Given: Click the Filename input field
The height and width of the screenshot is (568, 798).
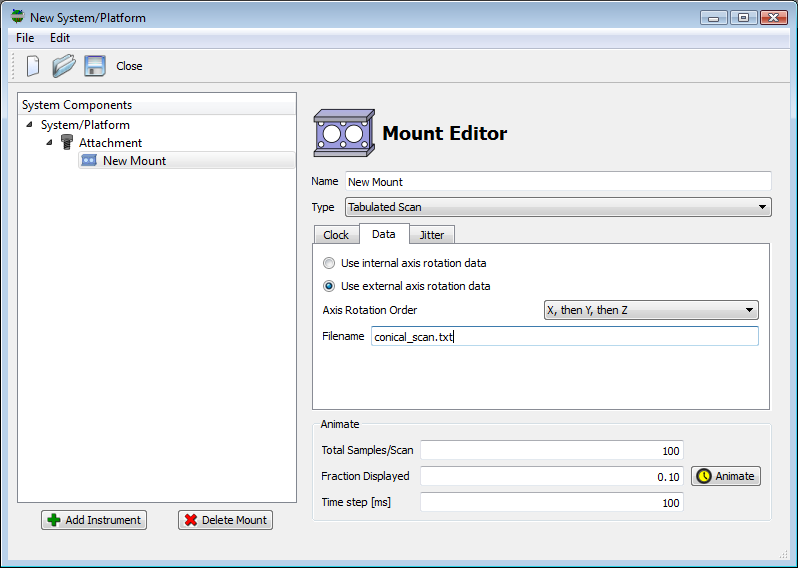Looking at the screenshot, I should pos(564,336).
